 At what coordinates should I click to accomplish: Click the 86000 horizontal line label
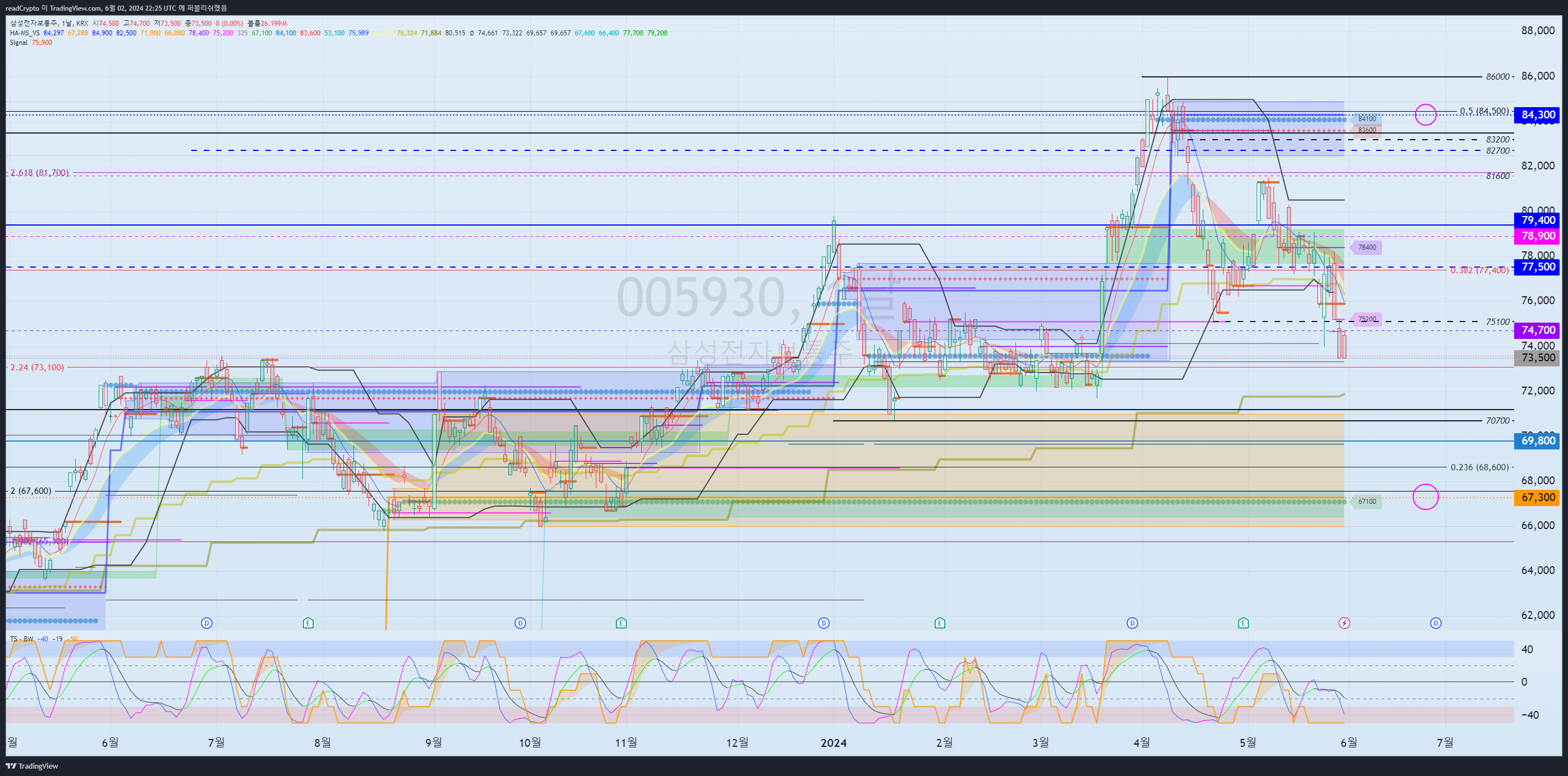pyautogui.click(x=1497, y=77)
